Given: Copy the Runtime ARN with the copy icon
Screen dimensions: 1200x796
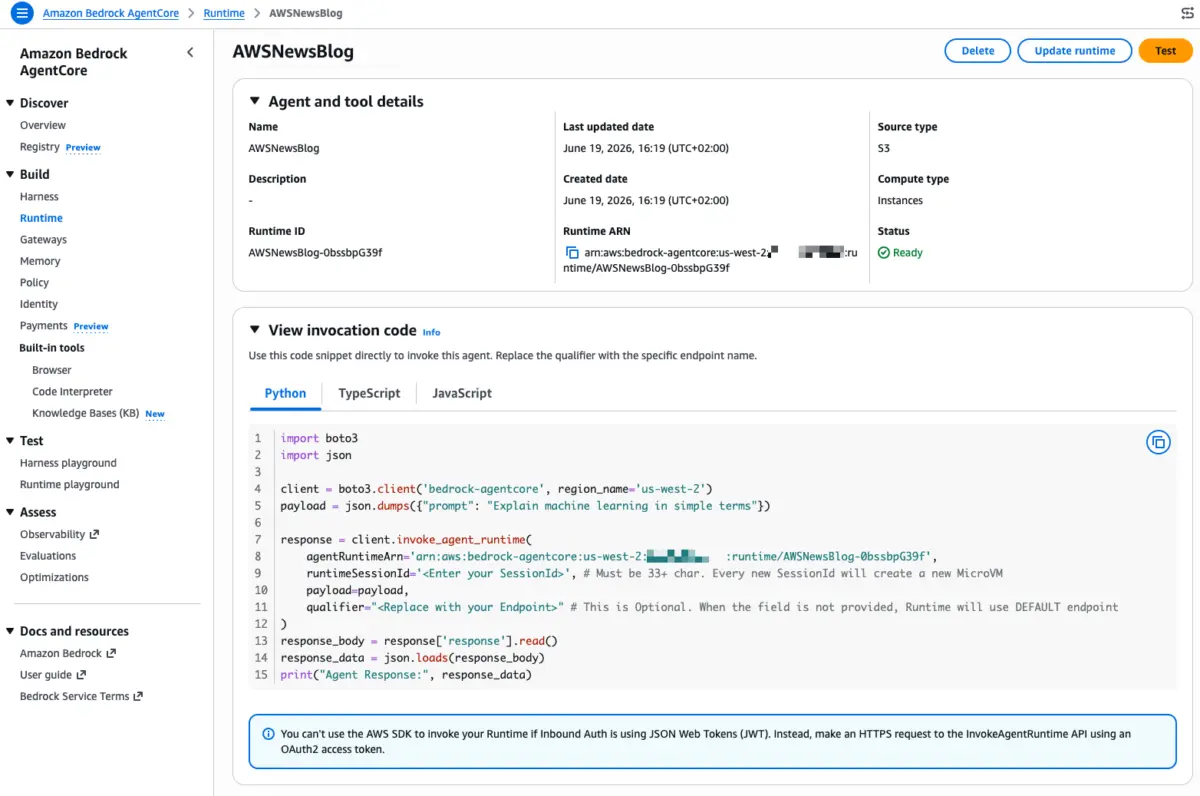Looking at the screenshot, I should pos(572,253).
